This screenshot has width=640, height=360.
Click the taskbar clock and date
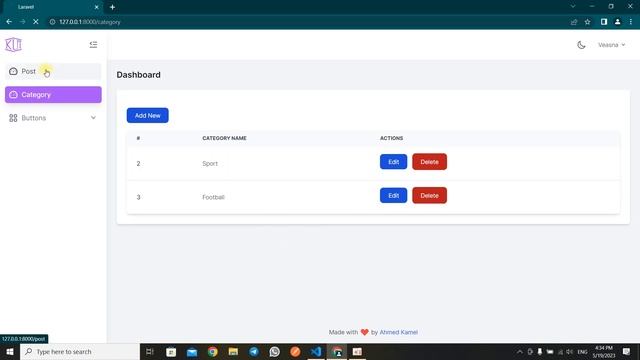(604, 352)
